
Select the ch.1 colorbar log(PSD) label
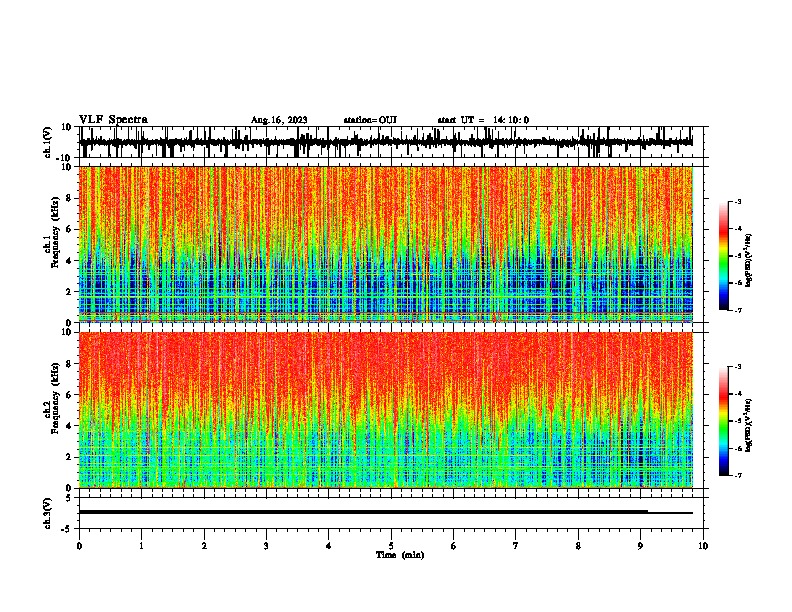pyautogui.click(x=749, y=261)
